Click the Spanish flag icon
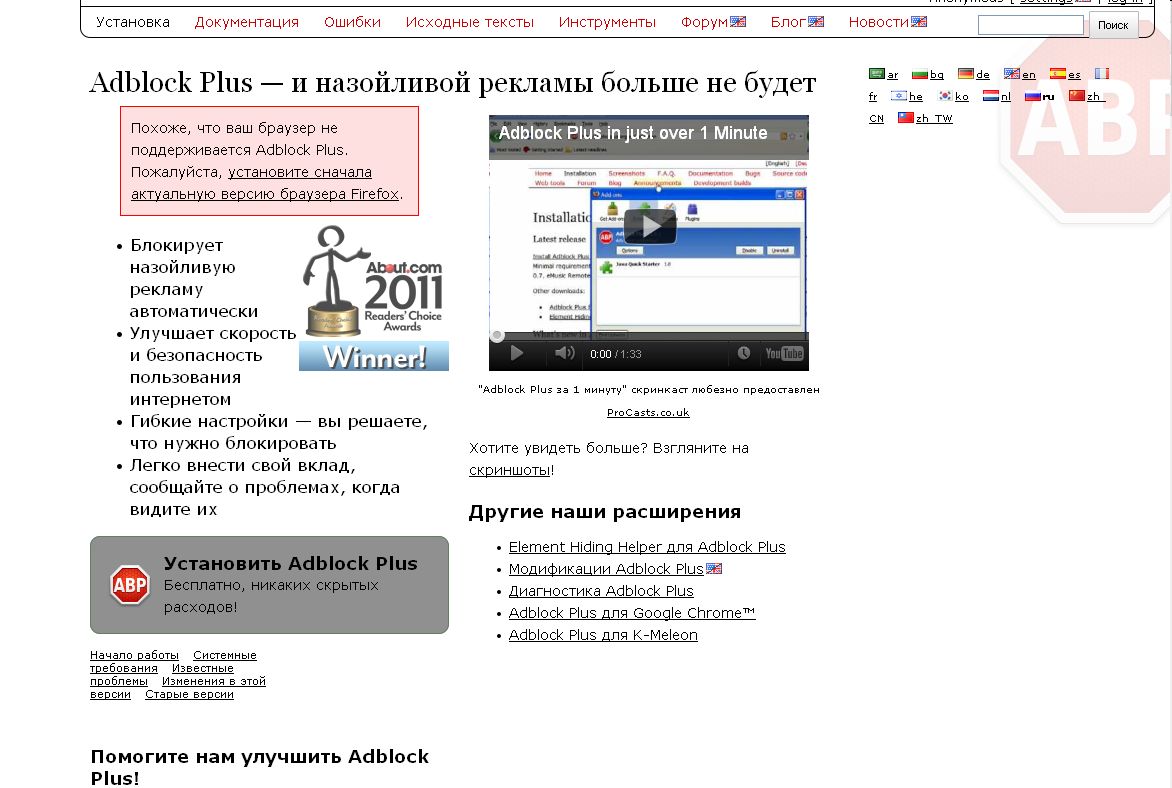 point(1058,73)
